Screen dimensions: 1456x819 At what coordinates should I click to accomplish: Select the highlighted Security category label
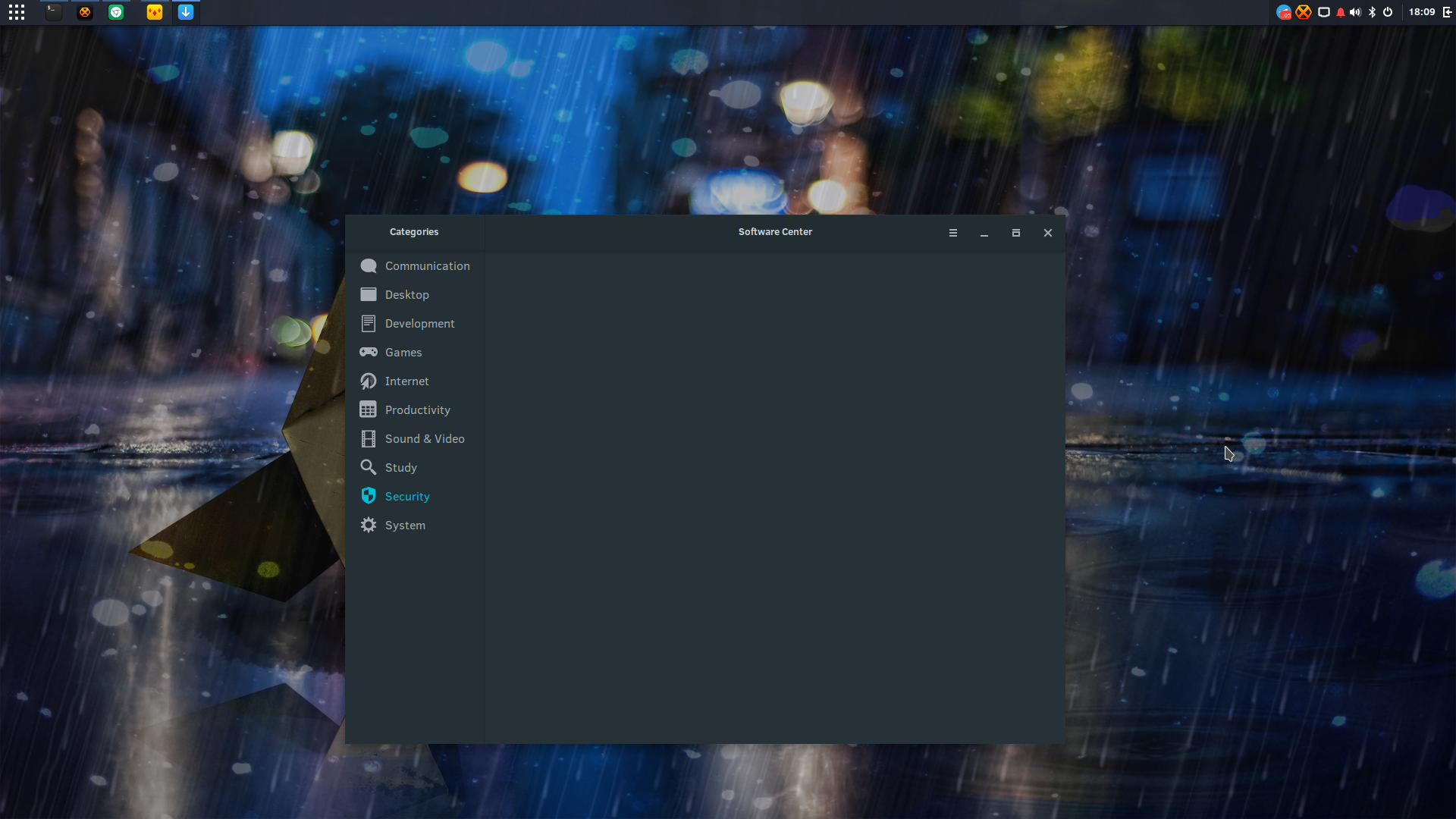click(x=407, y=497)
